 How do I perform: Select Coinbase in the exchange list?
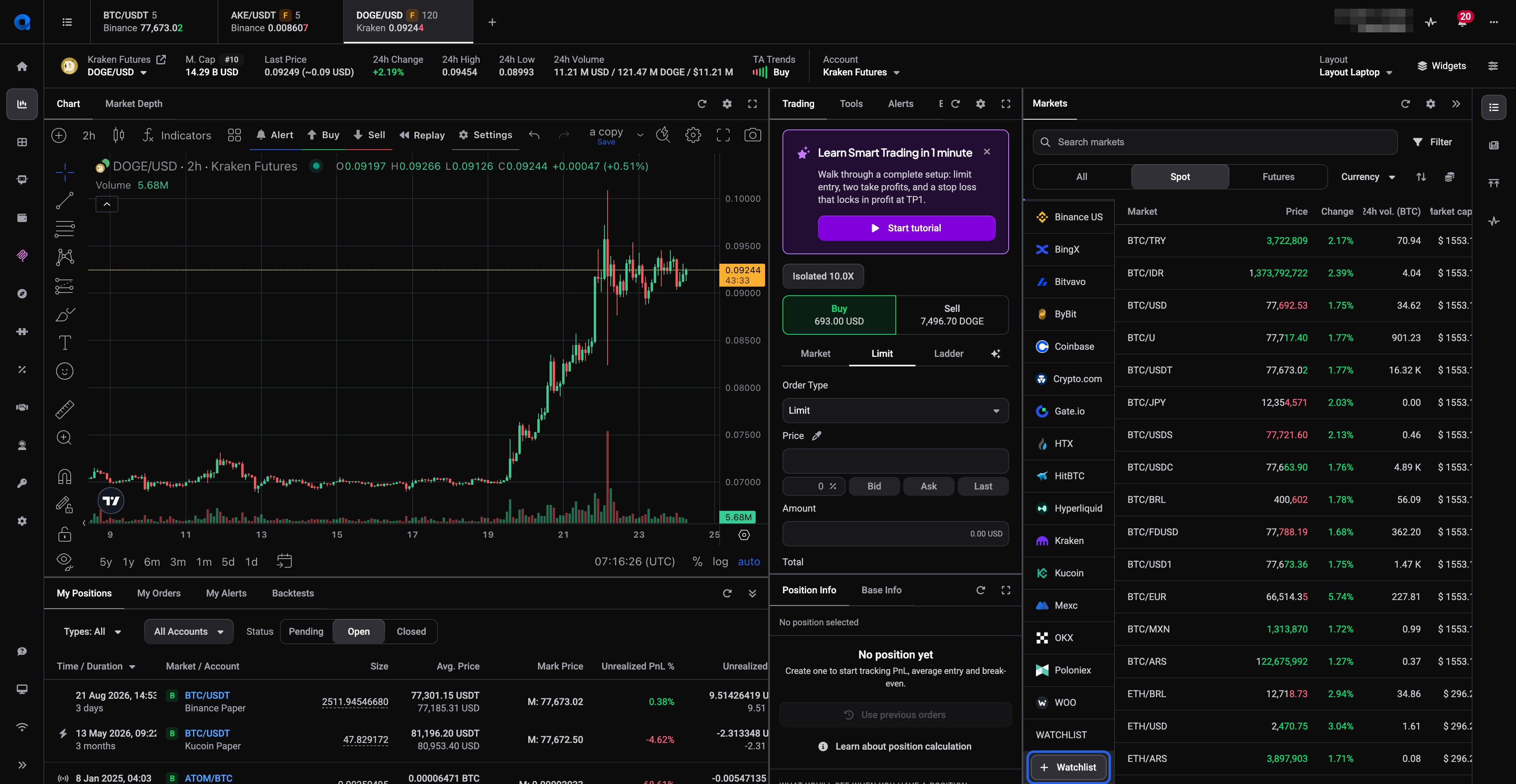click(x=1069, y=347)
